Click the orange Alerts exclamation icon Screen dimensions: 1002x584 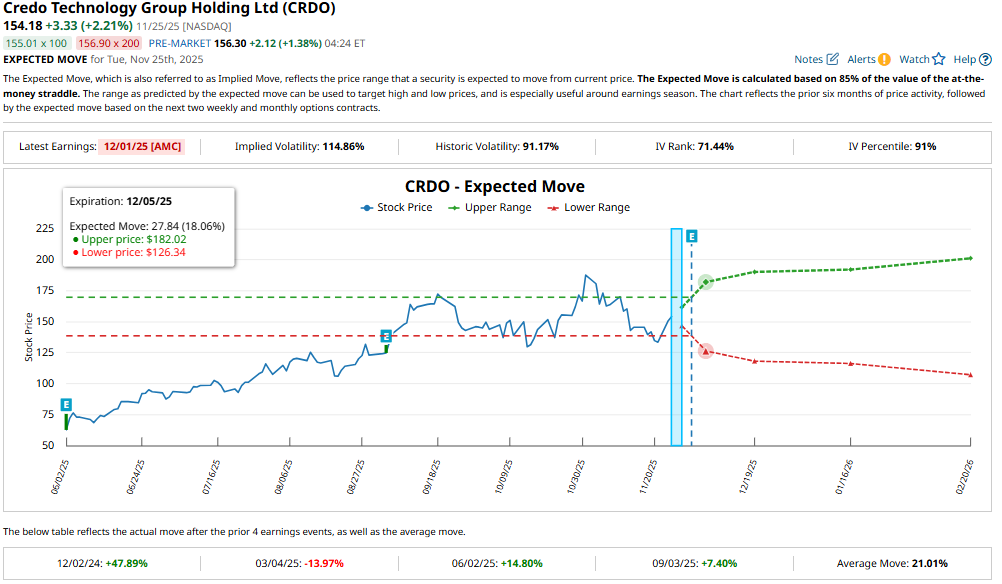[884, 60]
